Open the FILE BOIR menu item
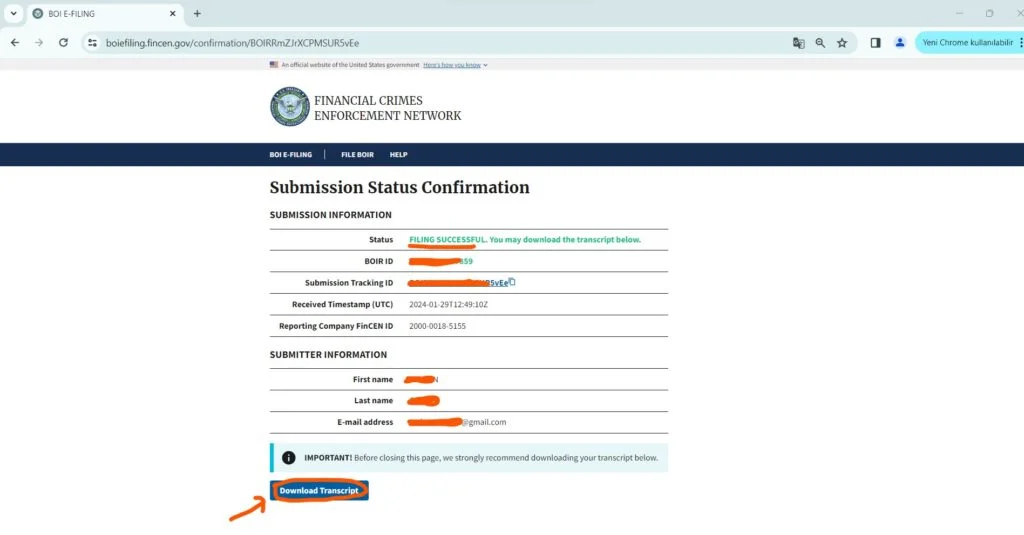This screenshot has height=535, width=1024. coord(355,155)
